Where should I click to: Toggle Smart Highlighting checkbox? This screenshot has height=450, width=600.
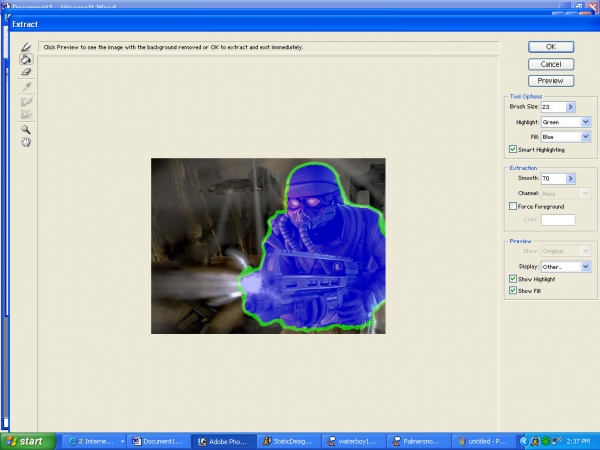pos(513,149)
